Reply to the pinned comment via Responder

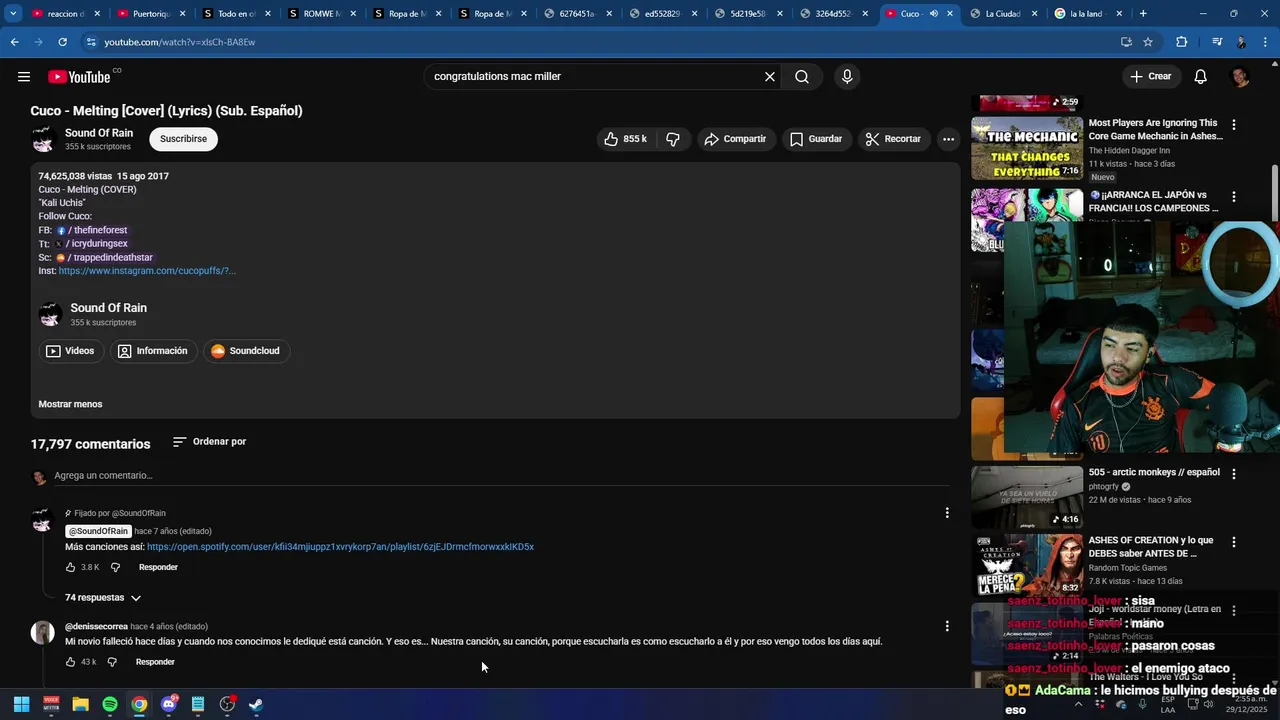(x=158, y=568)
